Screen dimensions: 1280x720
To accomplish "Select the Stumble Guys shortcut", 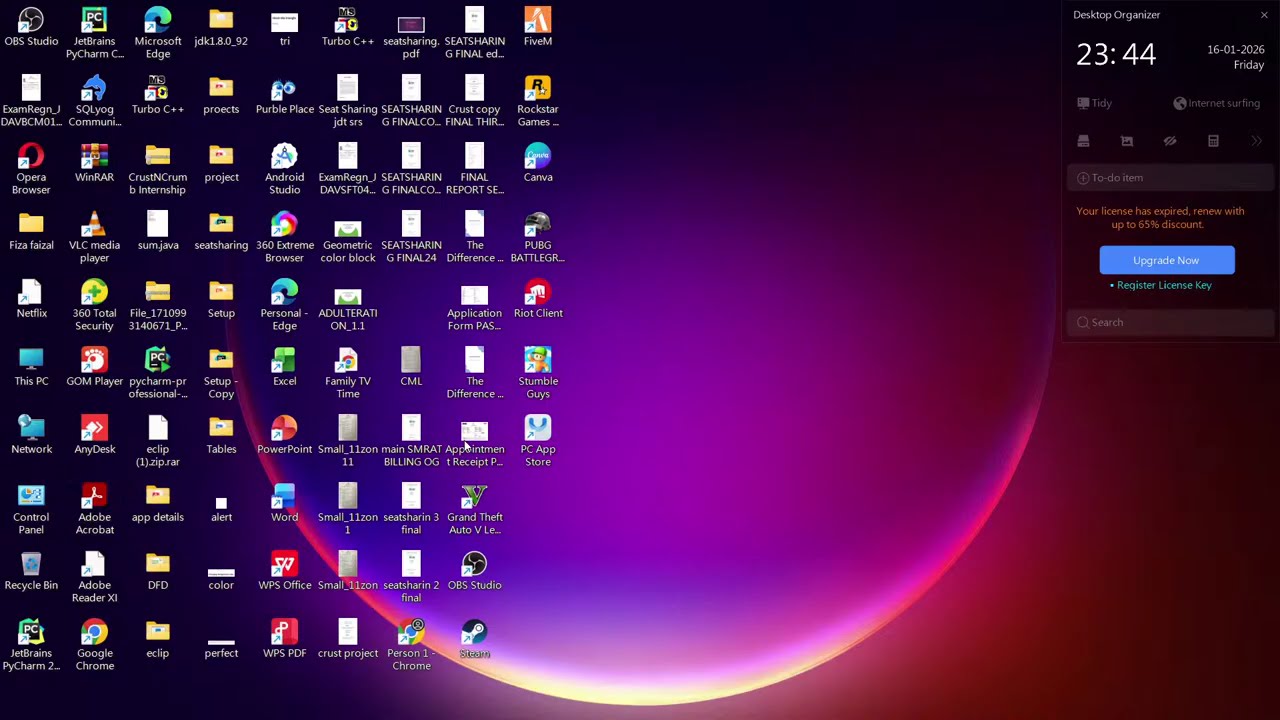I will pos(538,373).
